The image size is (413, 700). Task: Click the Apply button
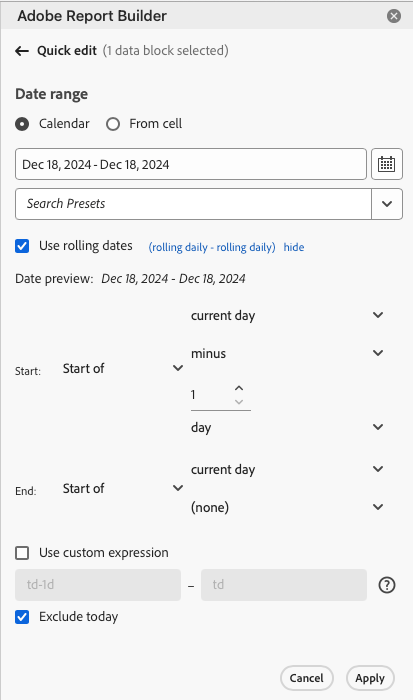point(370,678)
